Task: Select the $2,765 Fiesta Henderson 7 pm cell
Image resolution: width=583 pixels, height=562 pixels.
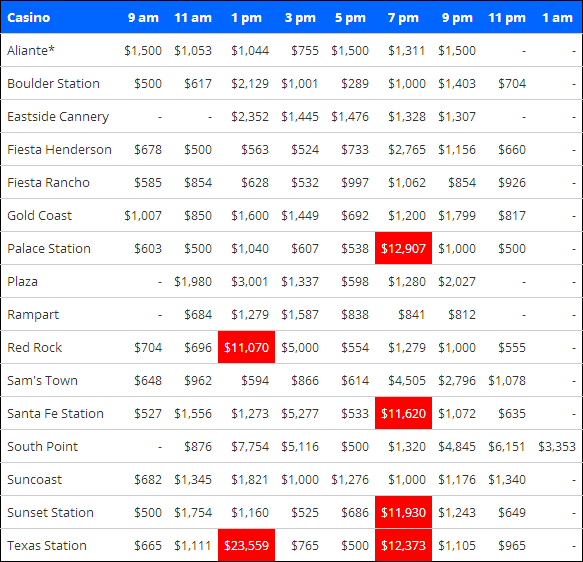Action: click(407, 149)
